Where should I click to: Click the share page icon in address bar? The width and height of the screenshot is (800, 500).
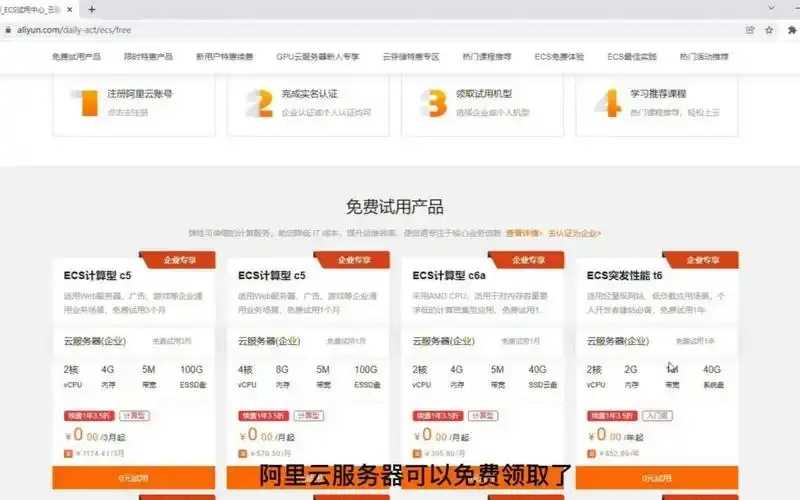pyautogui.click(x=750, y=30)
